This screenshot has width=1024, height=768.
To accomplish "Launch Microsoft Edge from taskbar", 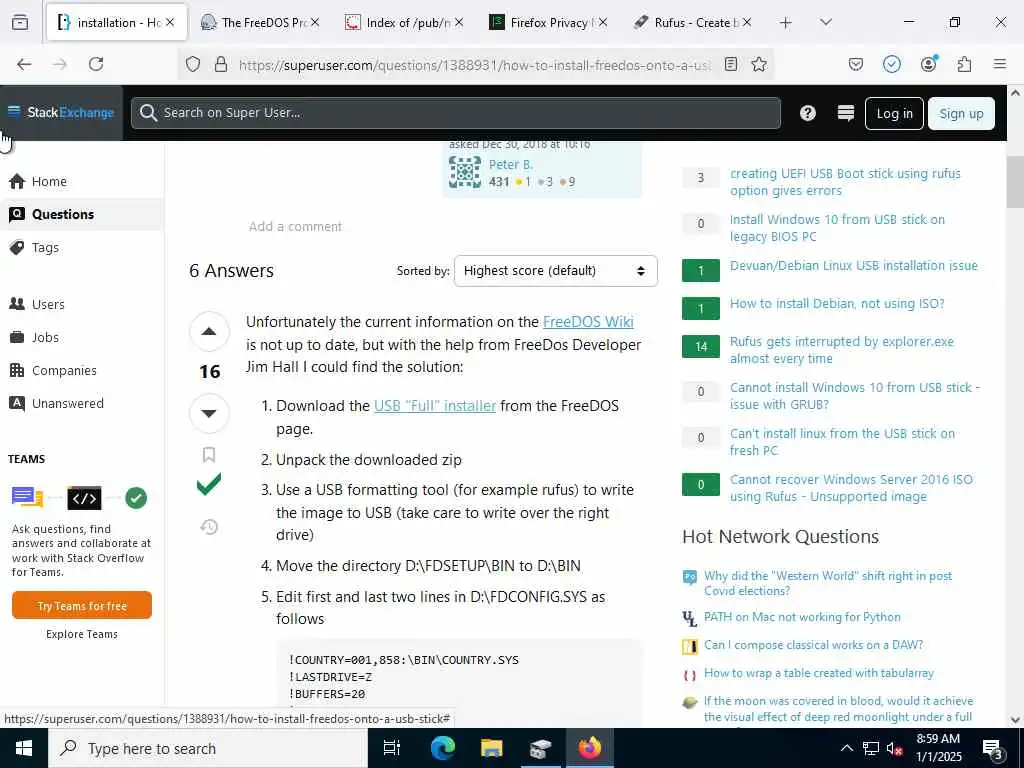I will pos(442,748).
